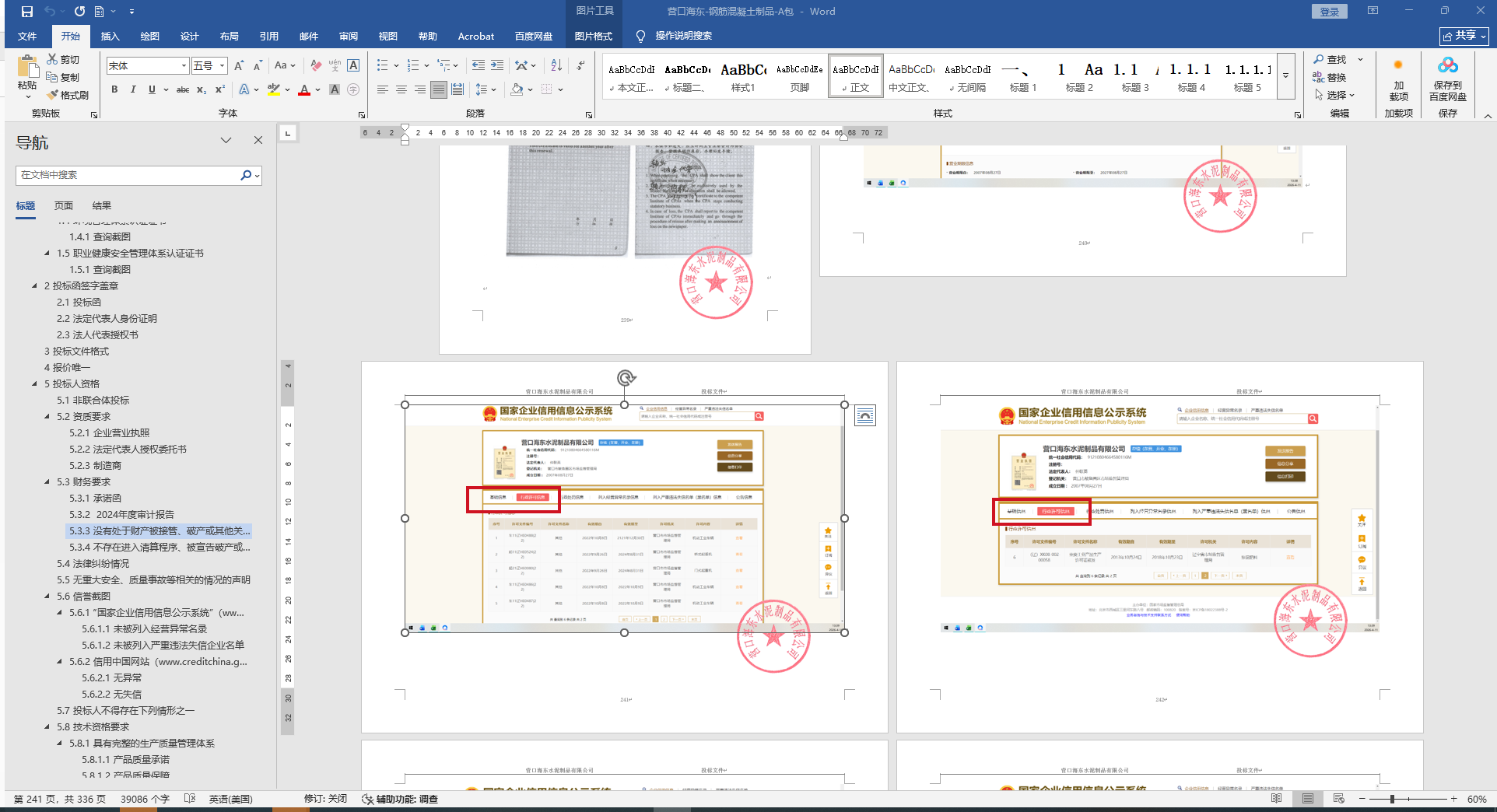1497x812 pixels.
Task: Toggle justify alignment
Action: [x=439, y=89]
